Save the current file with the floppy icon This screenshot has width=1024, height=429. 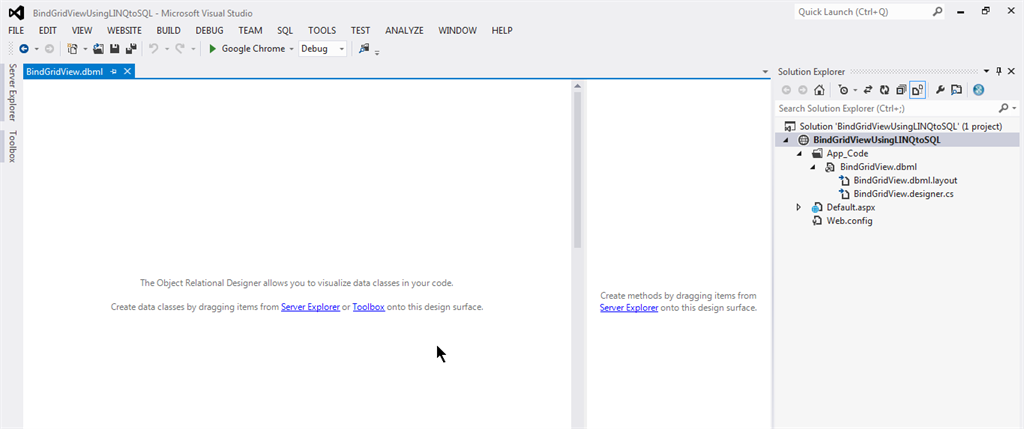tap(115, 48)
